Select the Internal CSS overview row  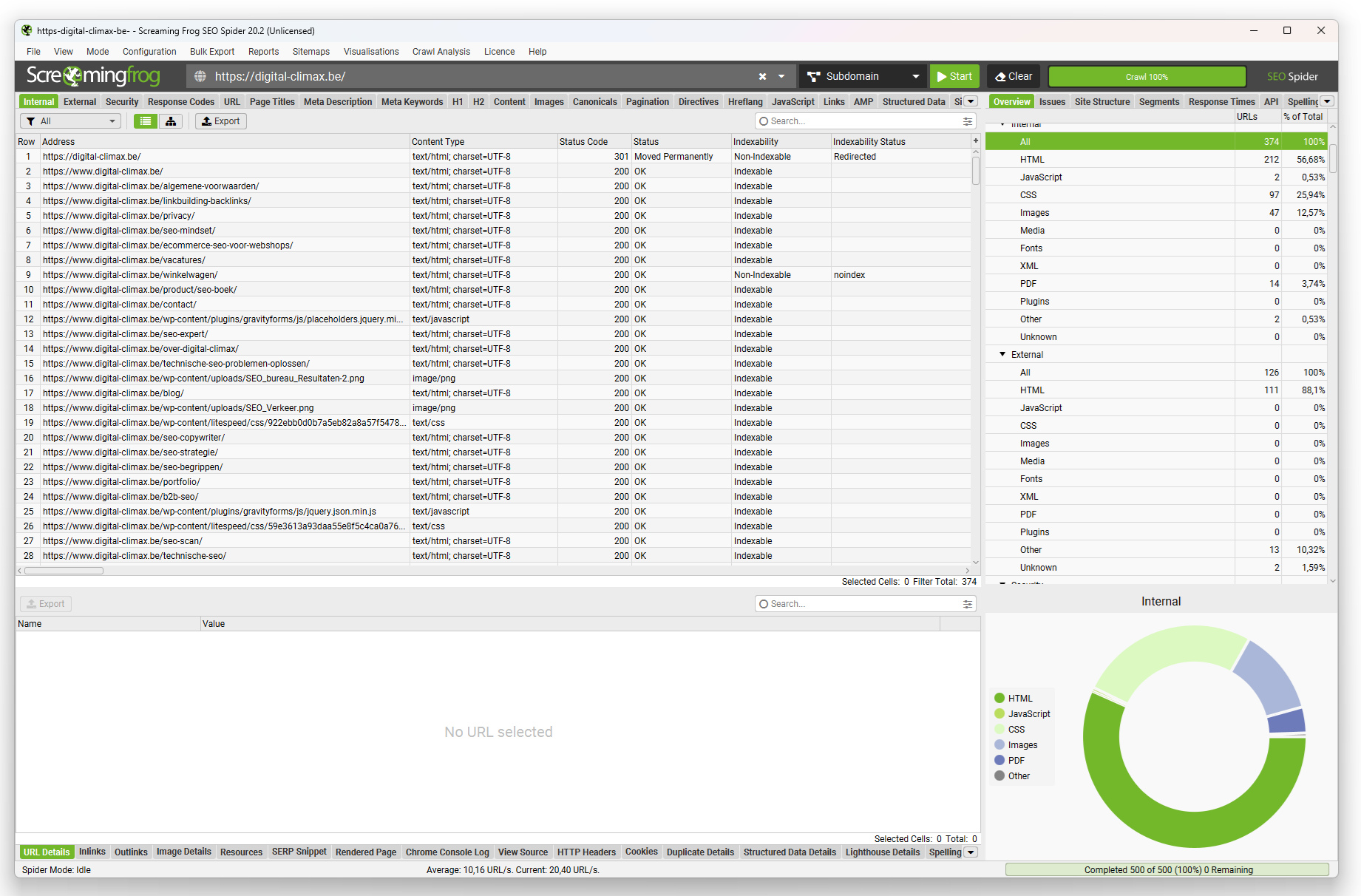[x=1156, y=195]
